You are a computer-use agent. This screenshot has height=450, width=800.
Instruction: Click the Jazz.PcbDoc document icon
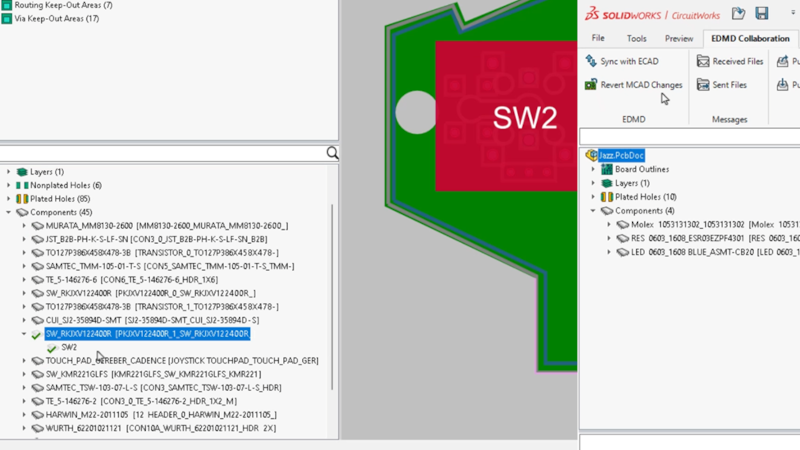click(x=591, y=155)
